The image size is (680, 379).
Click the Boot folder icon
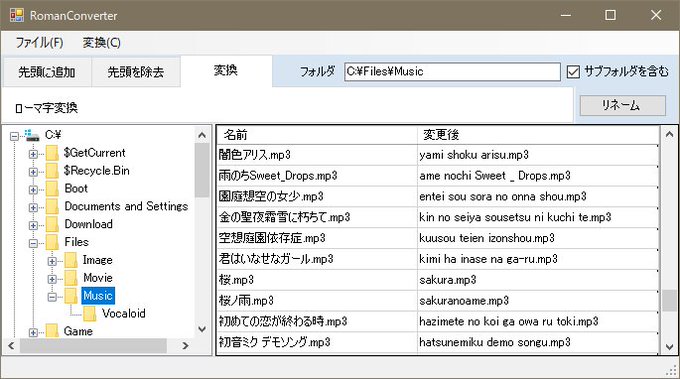(52, 189)
